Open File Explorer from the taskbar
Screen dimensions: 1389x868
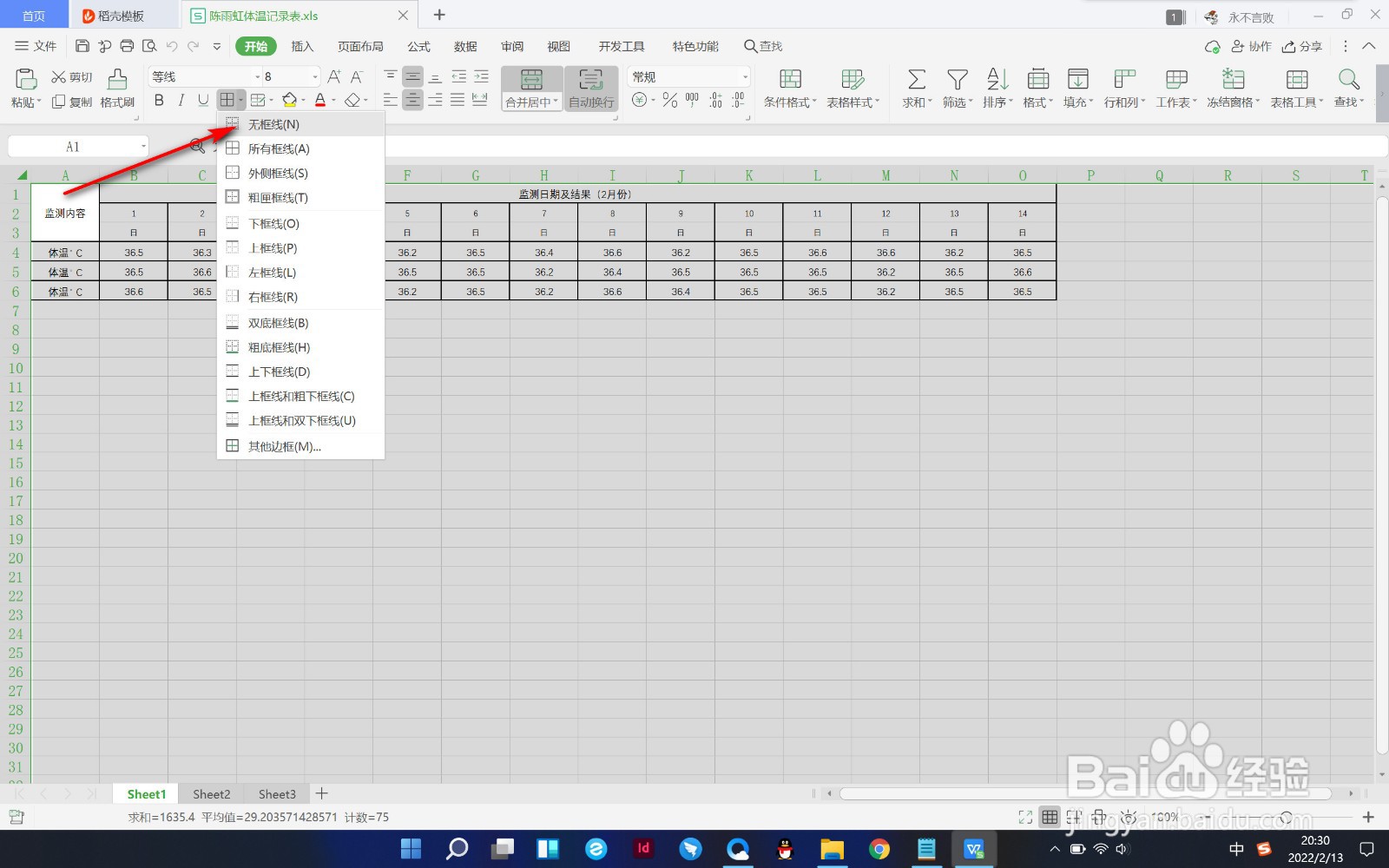tap(832, 849)
